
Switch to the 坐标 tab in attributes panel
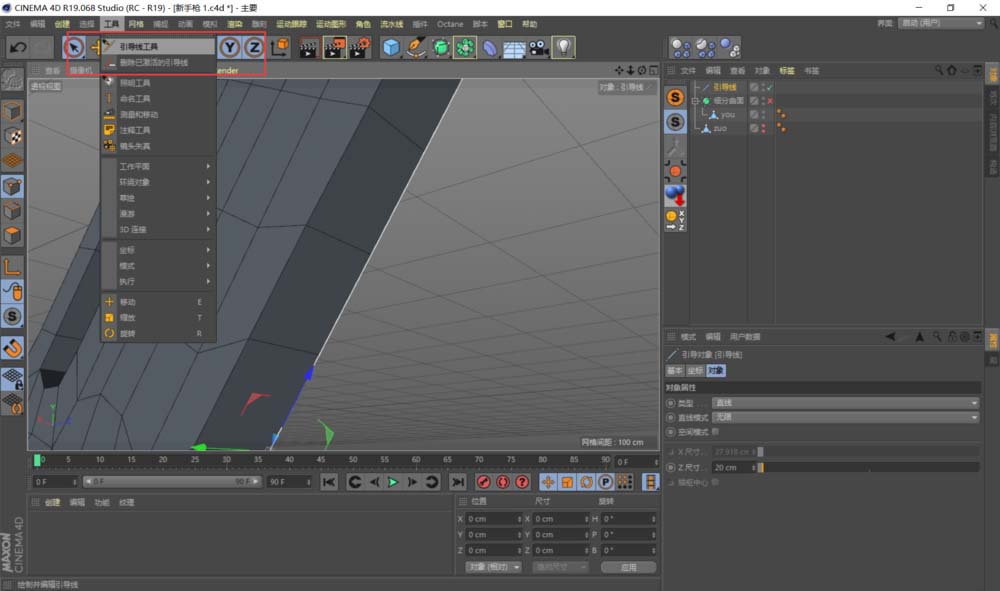point(697,370)
